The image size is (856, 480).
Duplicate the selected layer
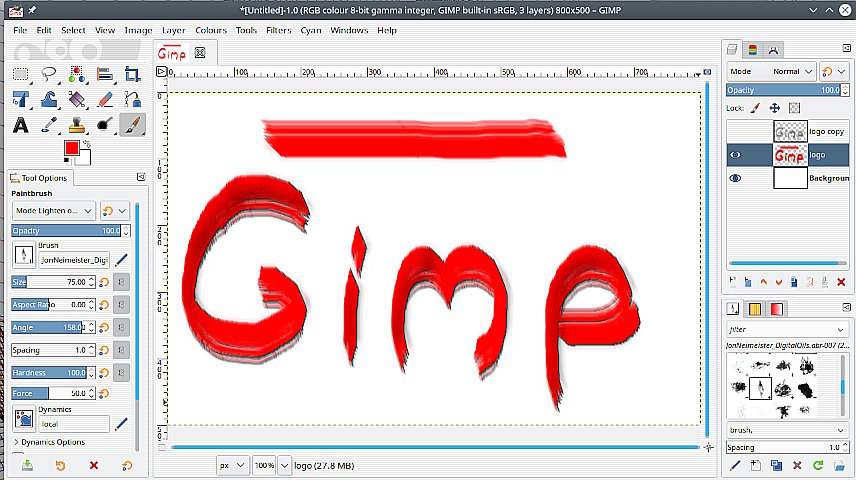coord(794,282)
